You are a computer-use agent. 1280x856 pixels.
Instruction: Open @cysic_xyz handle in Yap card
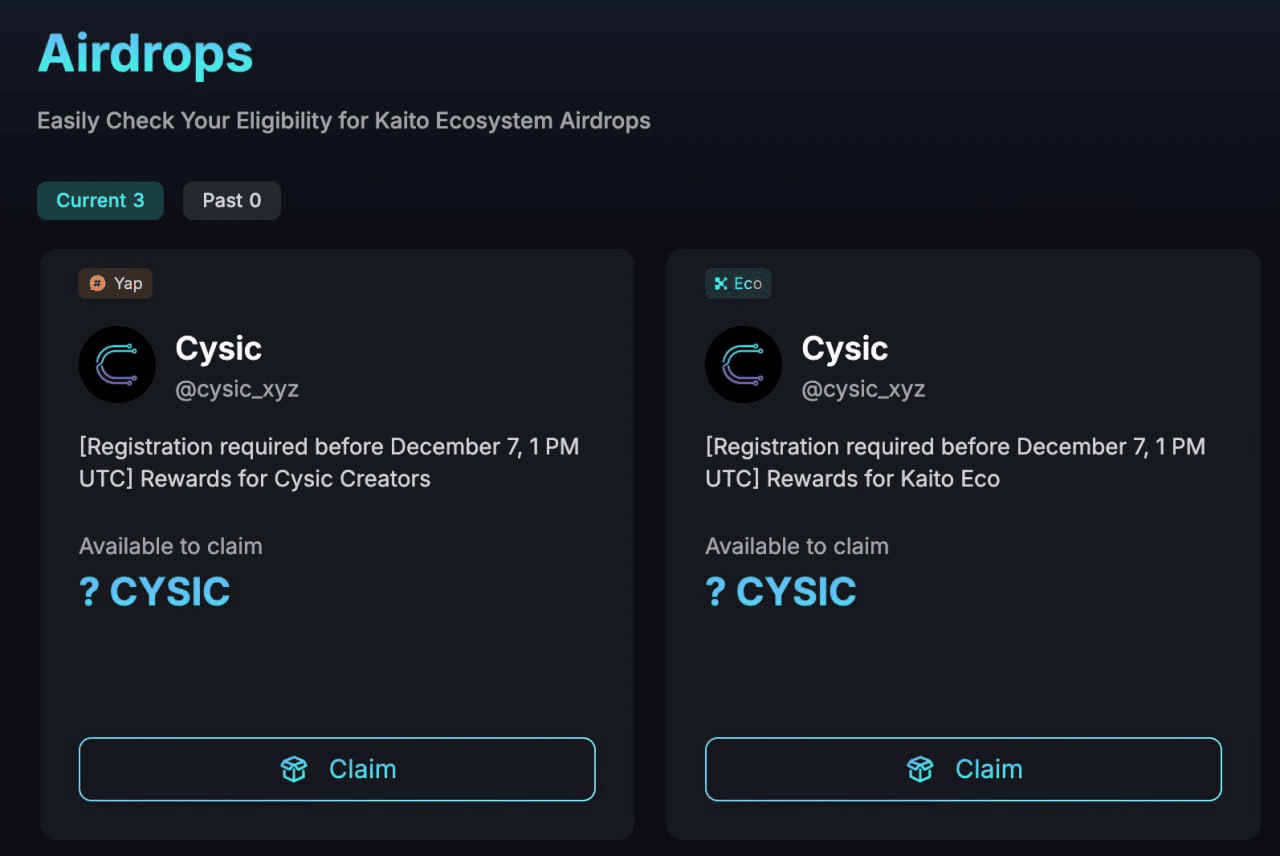coord(237,389)
